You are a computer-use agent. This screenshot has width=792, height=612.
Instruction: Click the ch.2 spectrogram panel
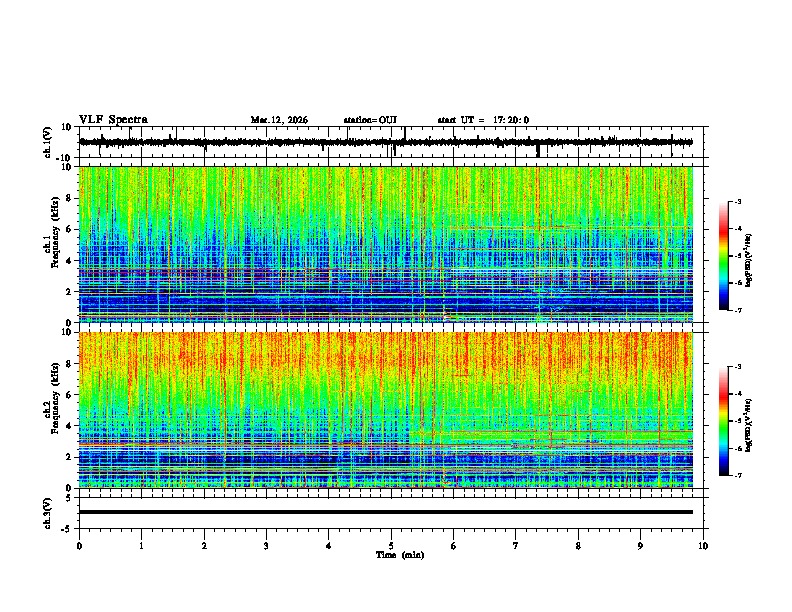click(x=386, y=410)
